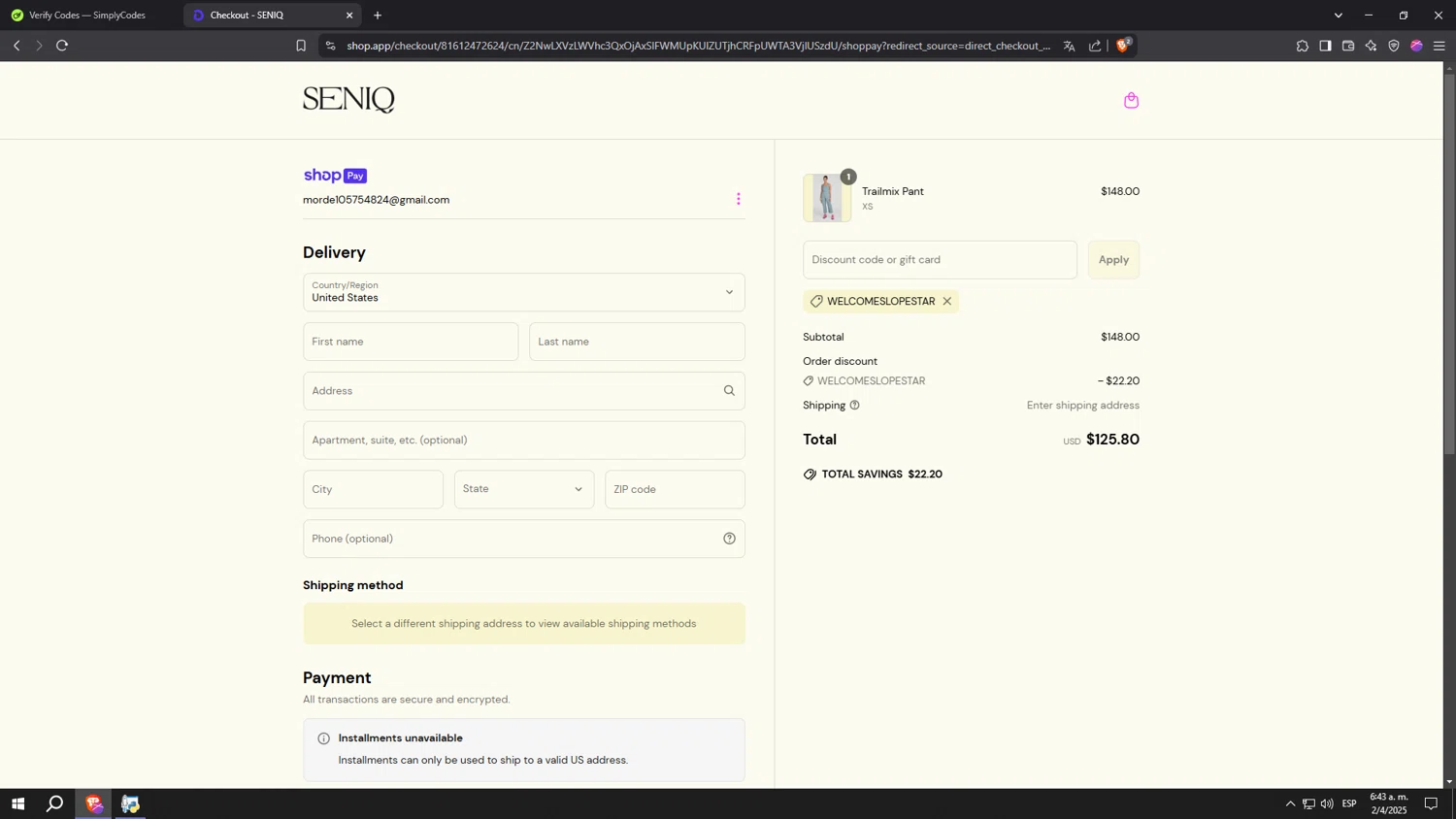The image size is (1456, 819).
Task: Open the translate page icon
Action: (1069, 46)
